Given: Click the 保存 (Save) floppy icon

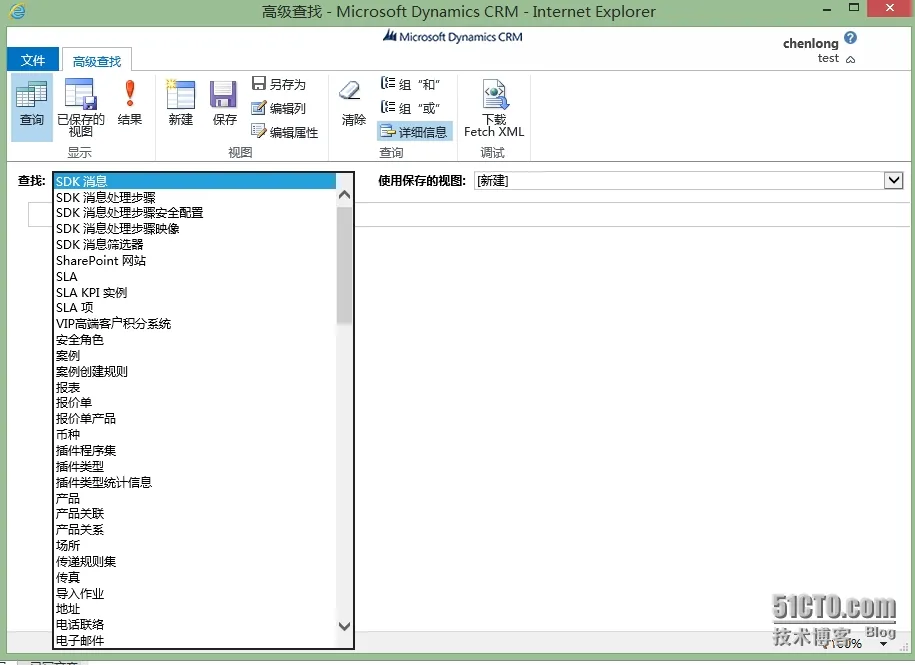Looking at the screenshot, I should [x=224, y=103].
